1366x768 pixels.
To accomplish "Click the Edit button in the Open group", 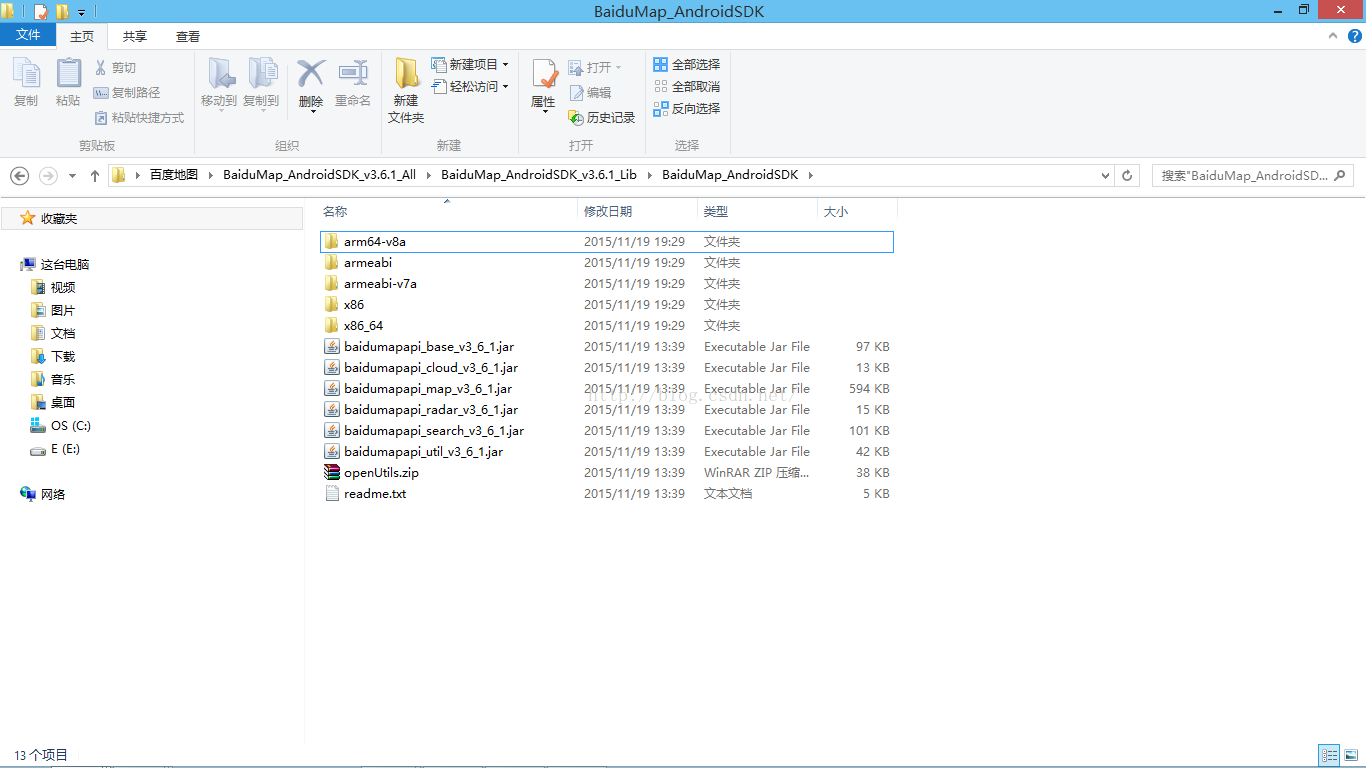I will tap(590, 92).
